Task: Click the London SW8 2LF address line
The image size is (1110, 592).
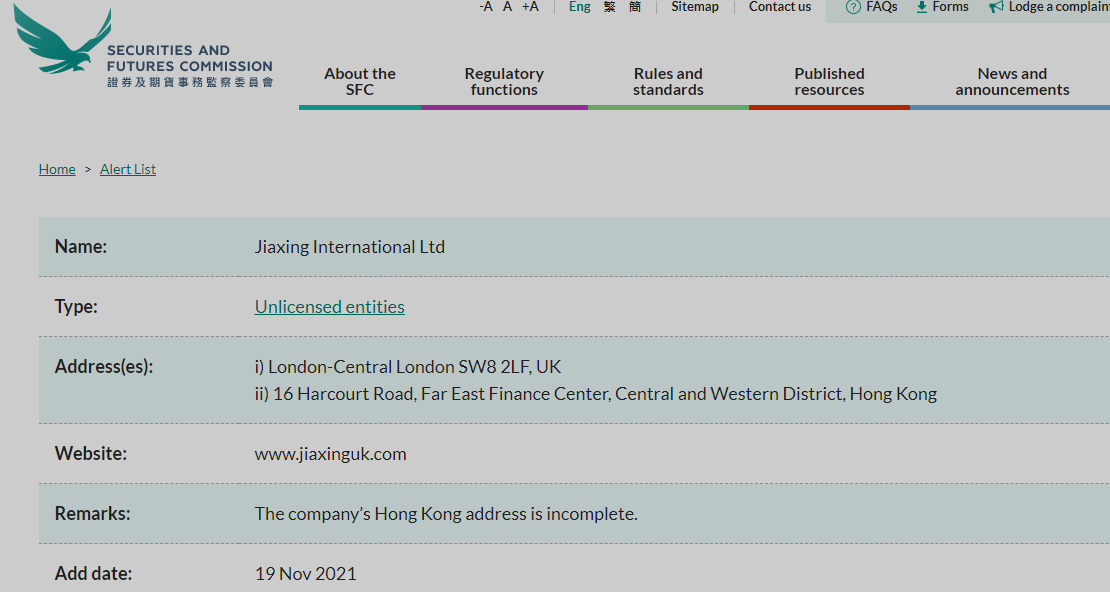Action: coord(408,367)
